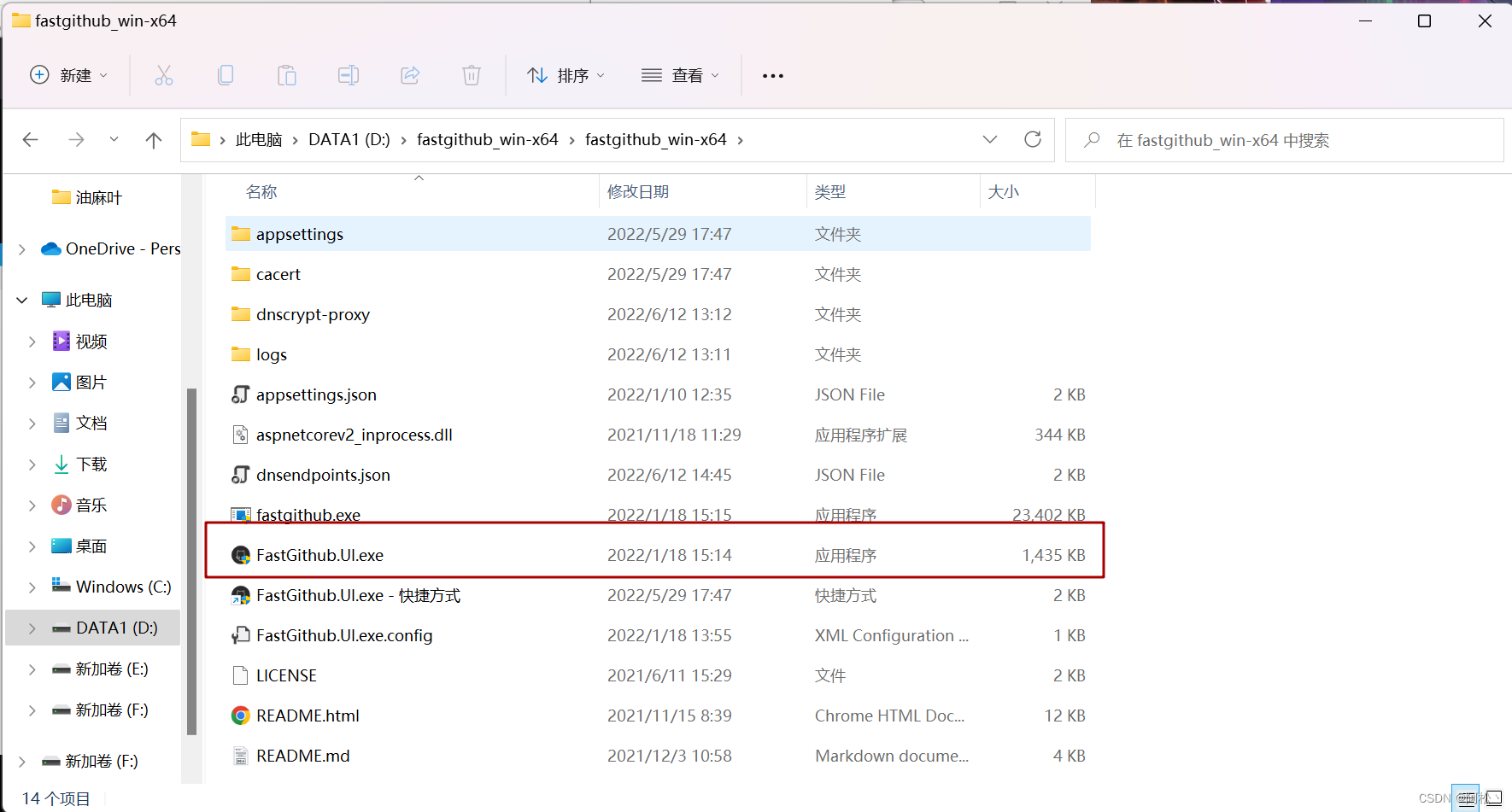The width and height of the screenshot is (1512, 812).
Task: Select 油麻叶 folder in sidebar
Action: pos(87,197)
